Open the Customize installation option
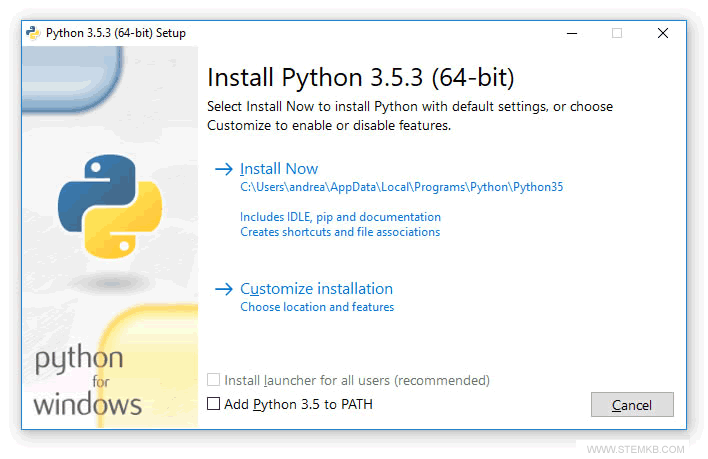708x459 pixels. coord(317,289)
